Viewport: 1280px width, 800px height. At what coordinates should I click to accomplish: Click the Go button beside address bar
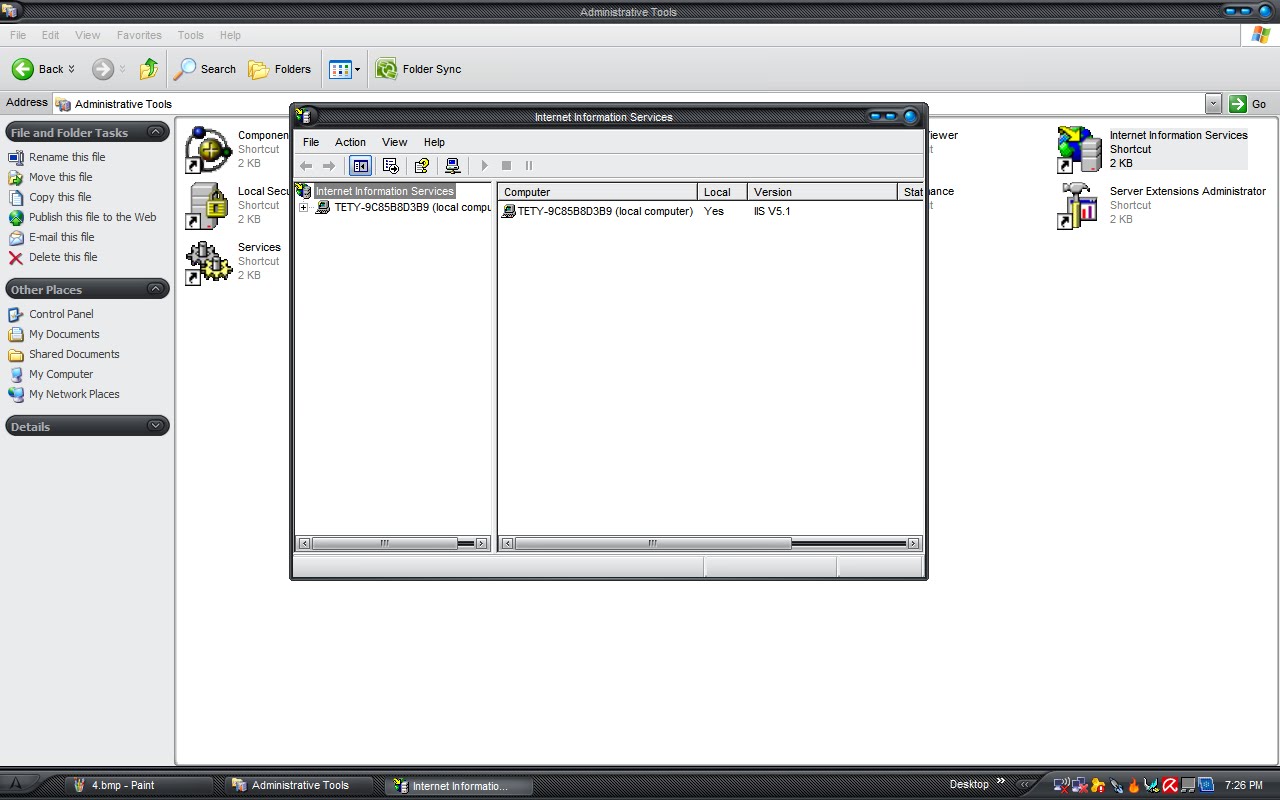(1249, 103)
